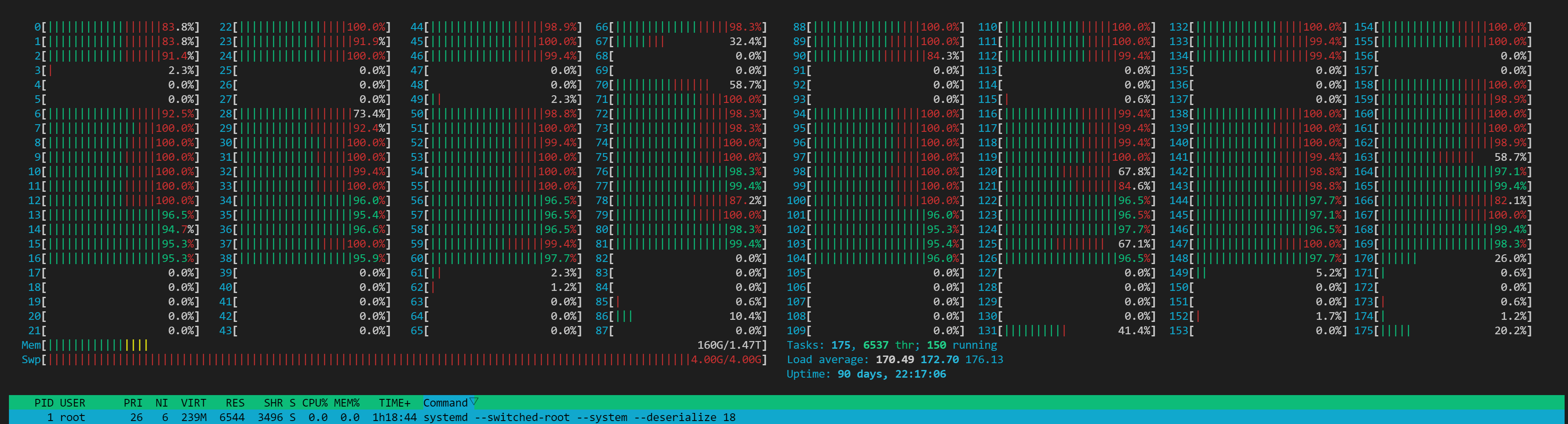Click the sort triangle beside Command header
Viewport: 1568px width, 424px height.
point(474,402)
